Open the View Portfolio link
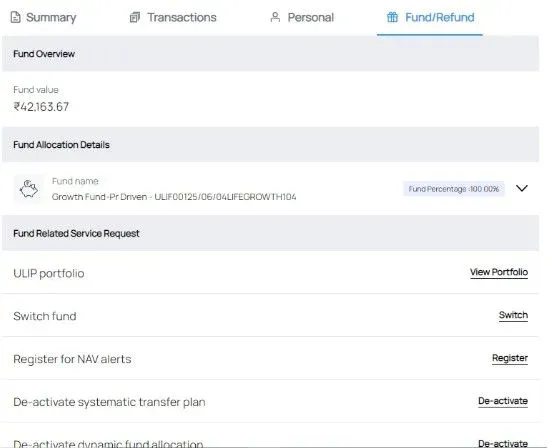Screen dimensions: 552x448 (499, 272)
